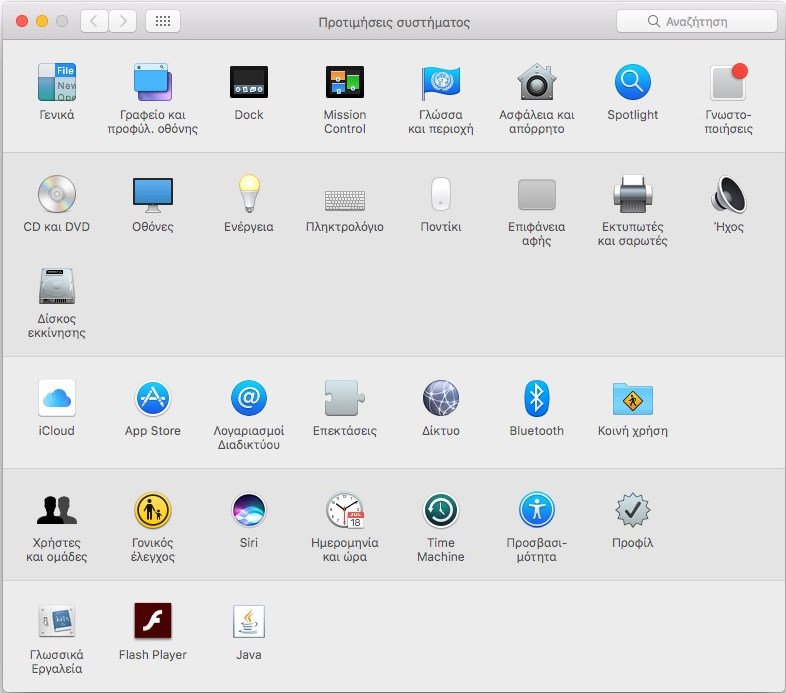
Task: Open Γλώσσα και περιοχή pane
Action: click(x=441, y=82)
